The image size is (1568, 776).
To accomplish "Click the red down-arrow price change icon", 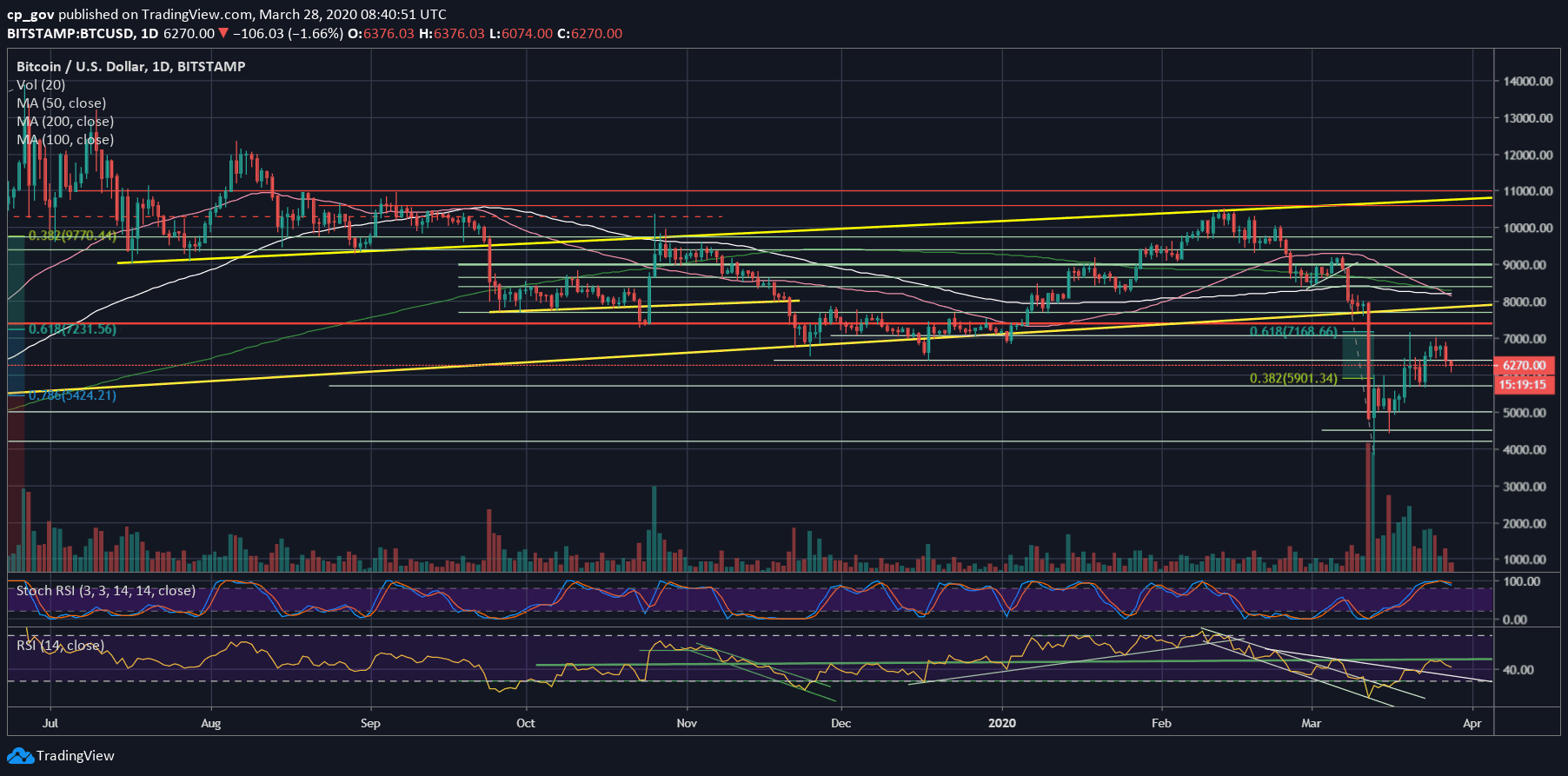I will point(223,33).
